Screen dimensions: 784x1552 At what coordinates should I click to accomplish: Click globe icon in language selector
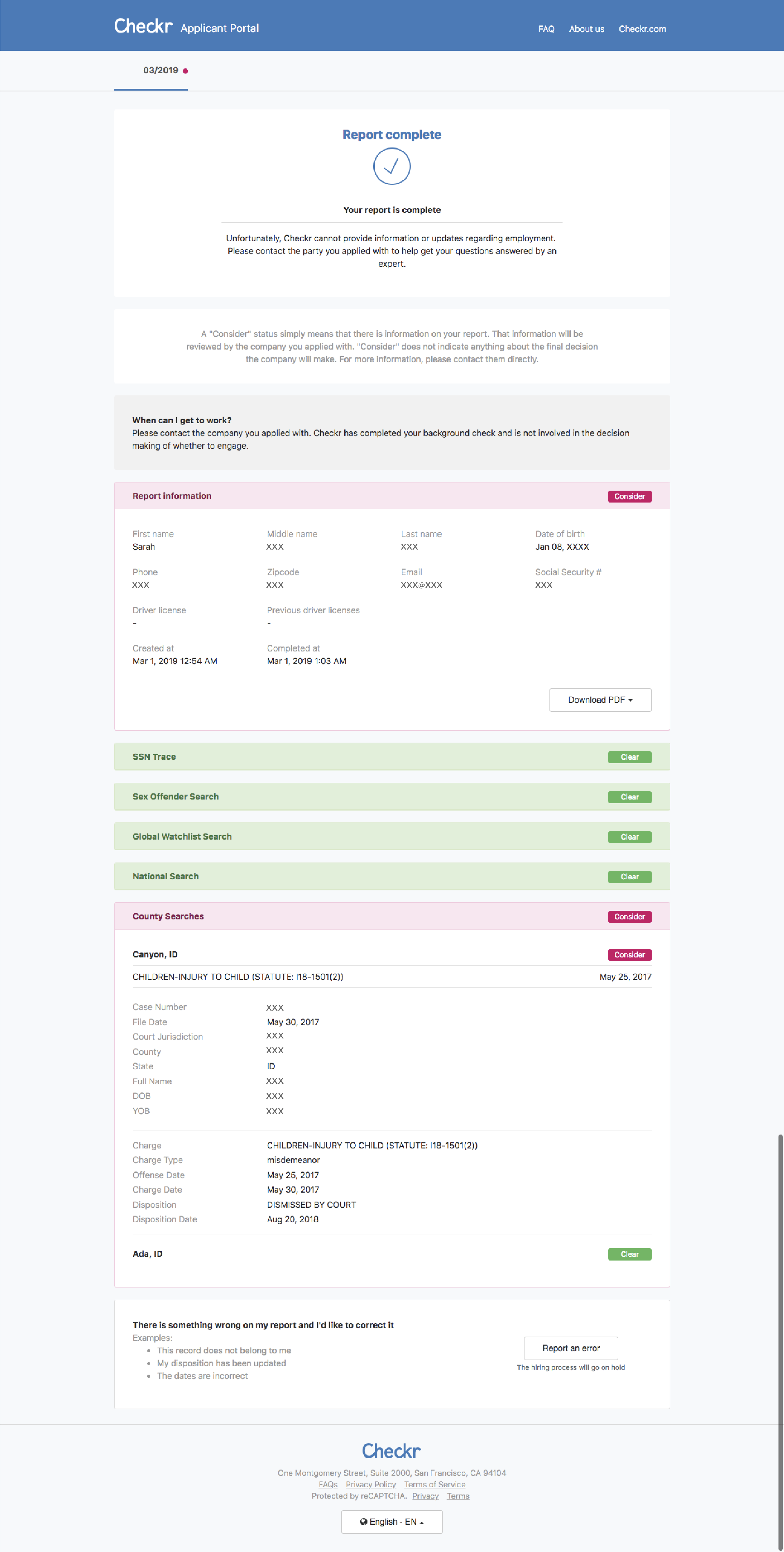click(363, 1521)
